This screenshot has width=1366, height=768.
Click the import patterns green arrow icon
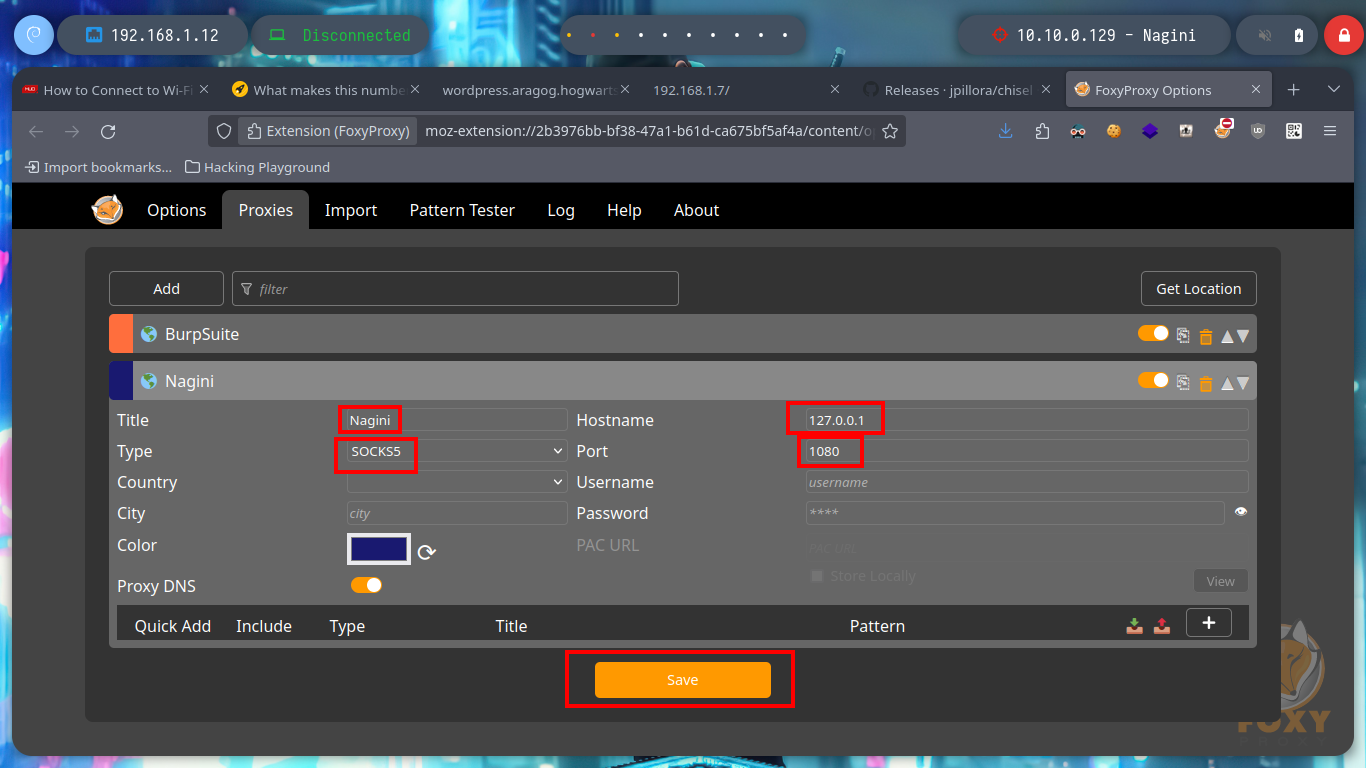(x=1134, y=625)
